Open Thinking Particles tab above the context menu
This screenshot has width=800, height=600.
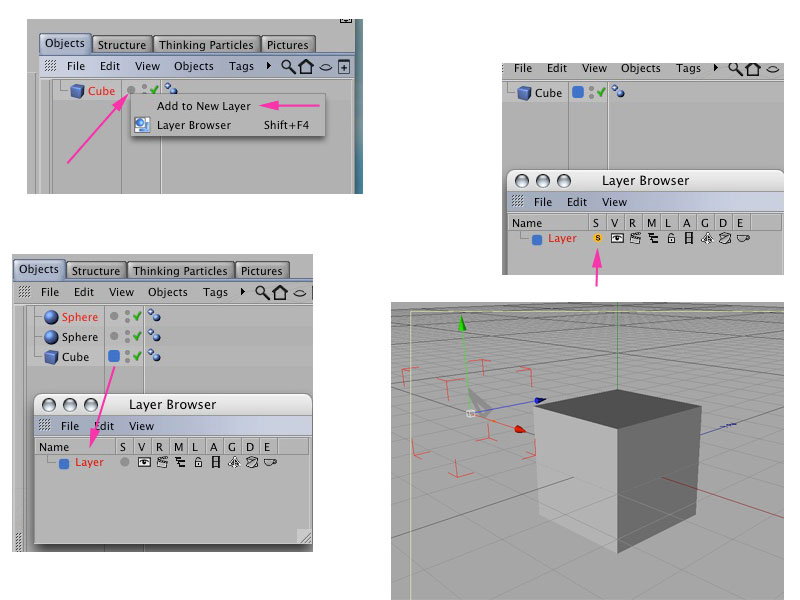click(x=206, y=45)
